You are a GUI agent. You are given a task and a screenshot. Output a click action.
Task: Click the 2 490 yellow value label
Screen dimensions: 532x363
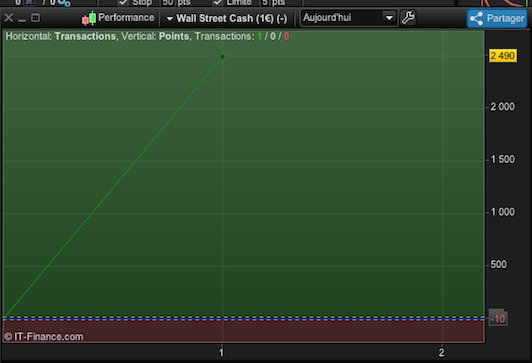[x=502, y=56]
